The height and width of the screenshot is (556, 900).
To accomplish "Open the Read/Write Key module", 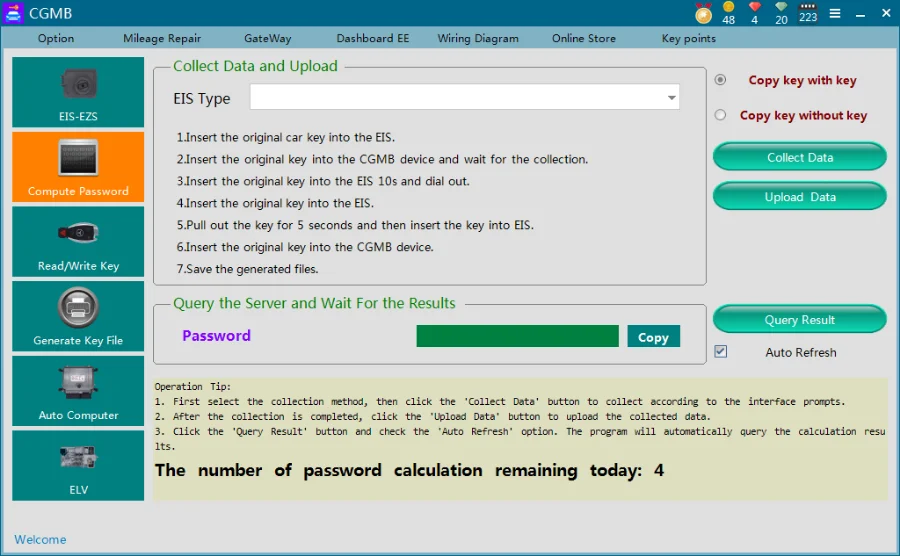I will (x=78, y=242).
